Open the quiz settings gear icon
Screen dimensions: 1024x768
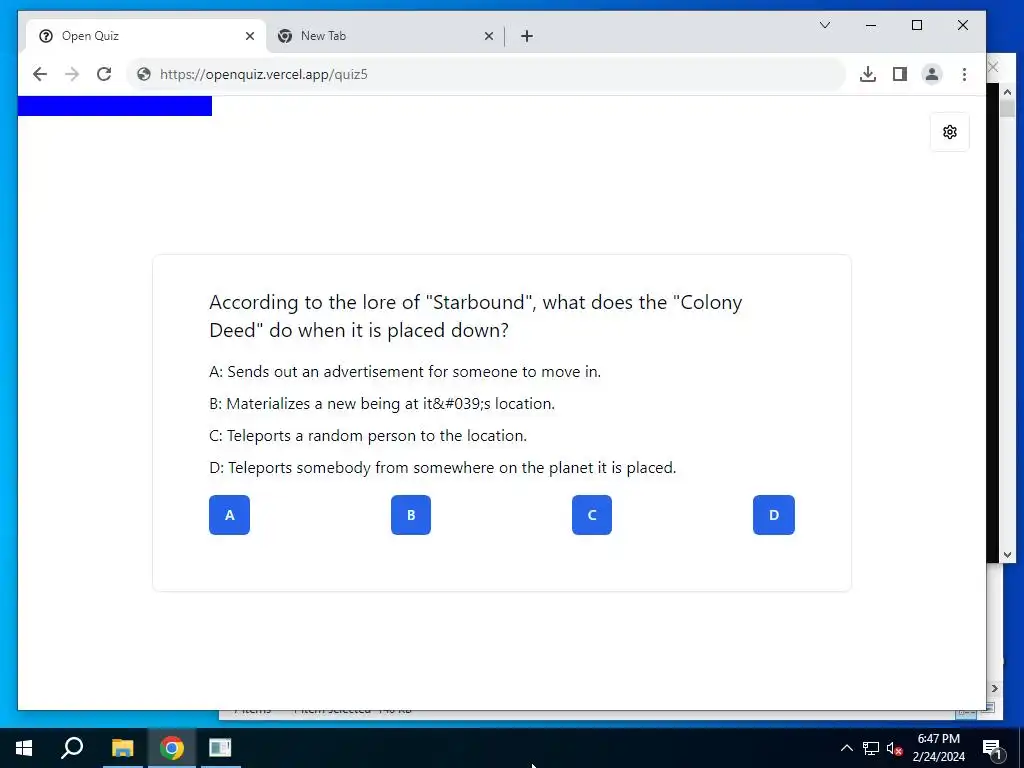pyautogui.click(x=950, y=132)
